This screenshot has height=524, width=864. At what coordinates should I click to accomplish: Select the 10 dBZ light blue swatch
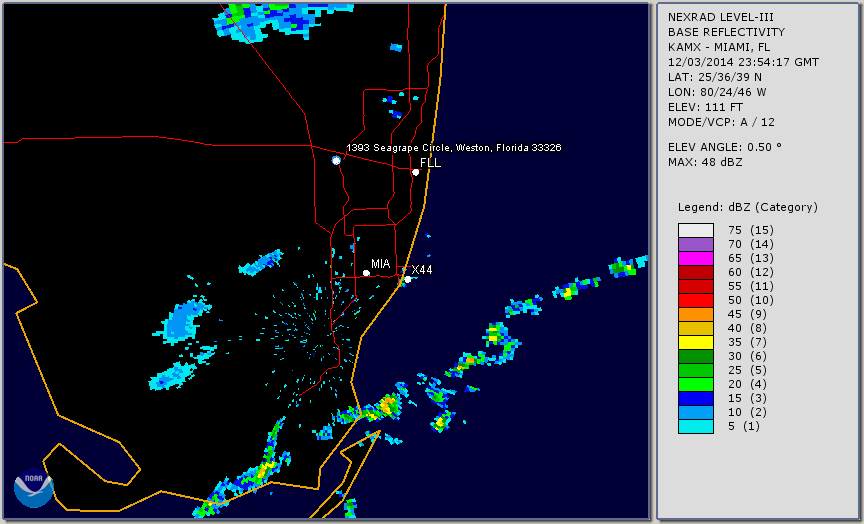(x=696, y=412)
